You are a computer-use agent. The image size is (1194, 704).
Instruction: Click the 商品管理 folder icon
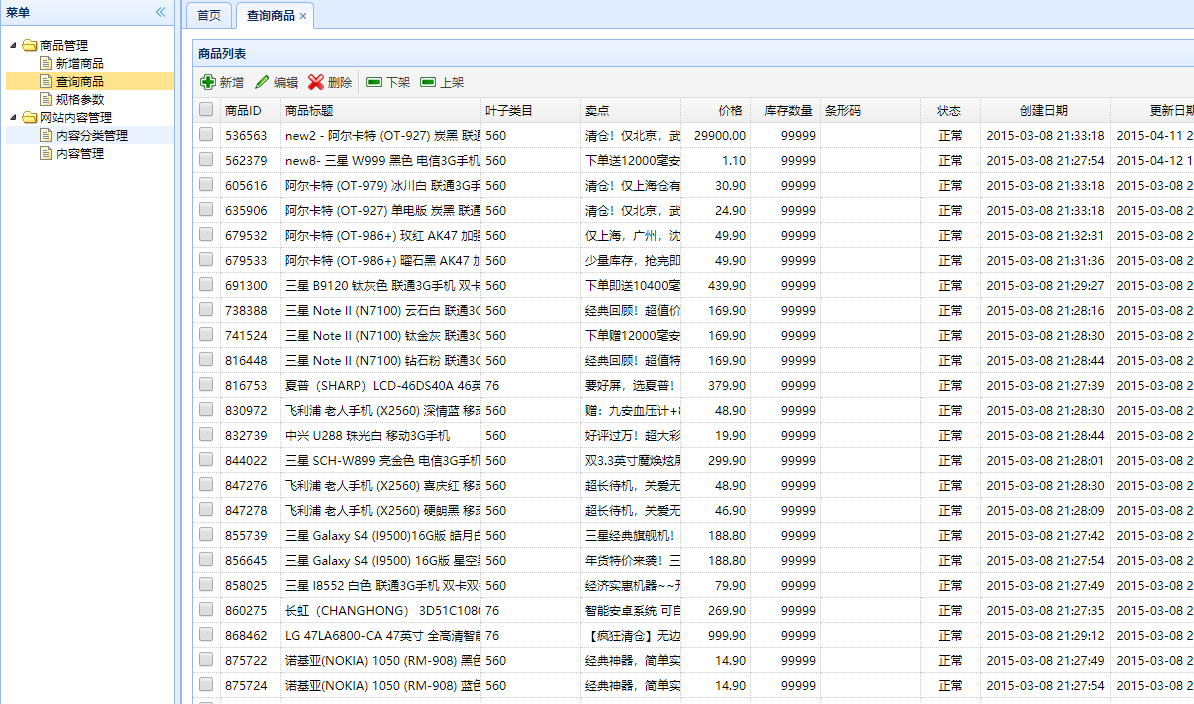point(29,46)
